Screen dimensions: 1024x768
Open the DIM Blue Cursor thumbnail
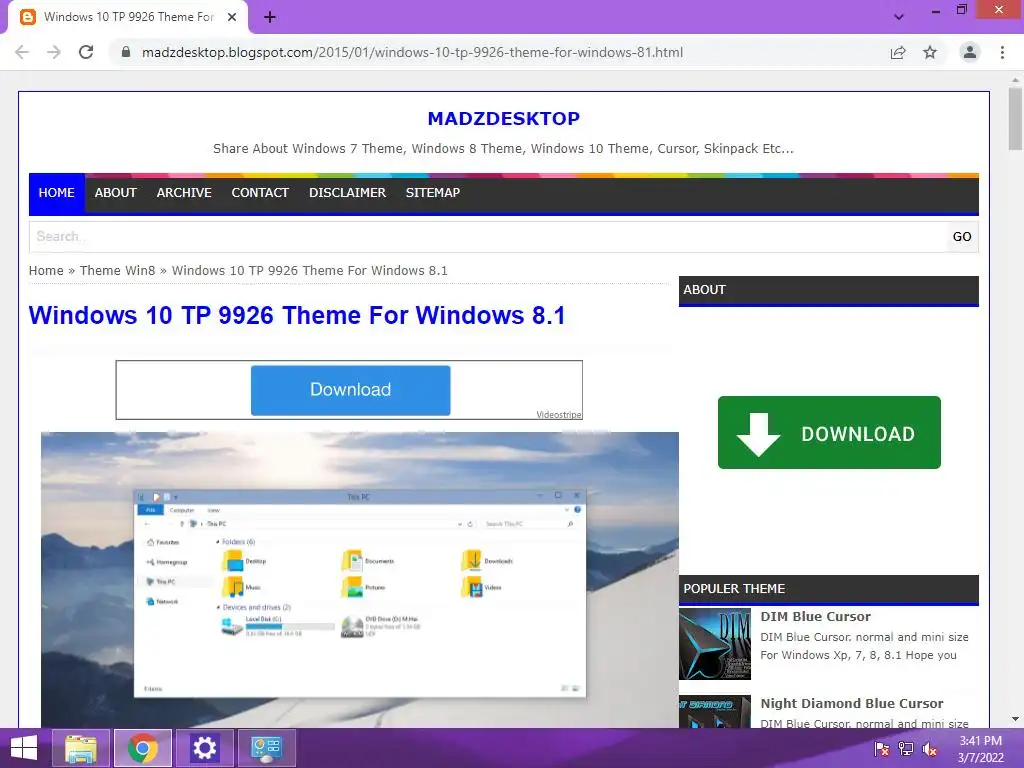coord(715,644)
